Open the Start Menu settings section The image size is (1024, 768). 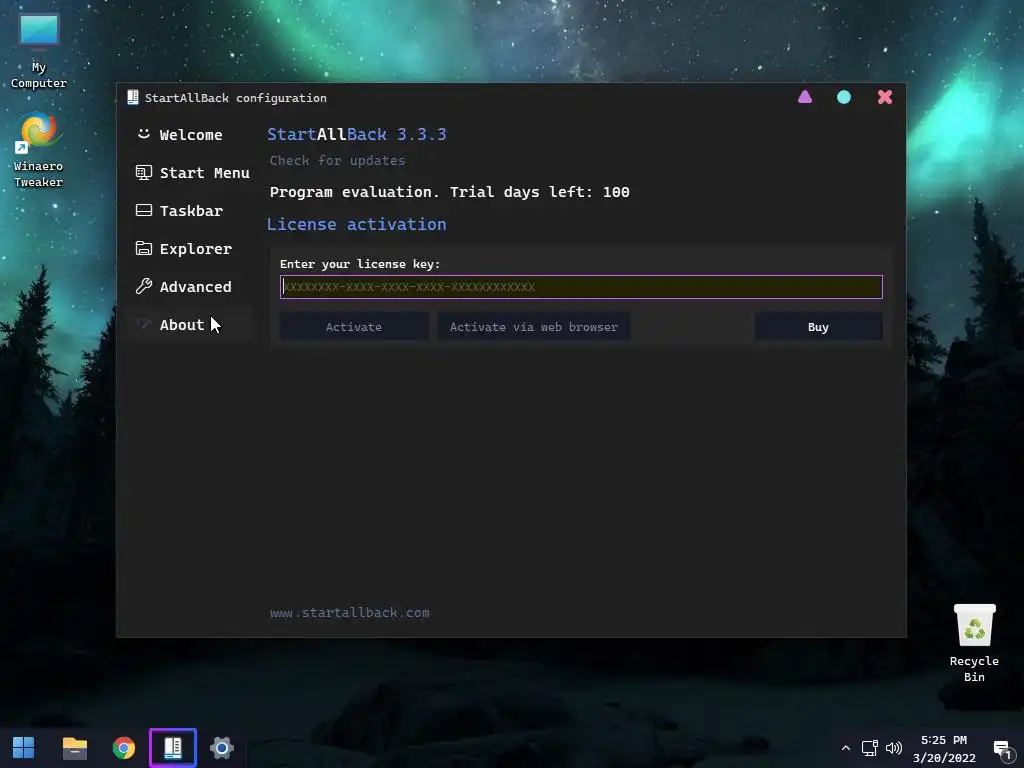[x=191, y=172]
